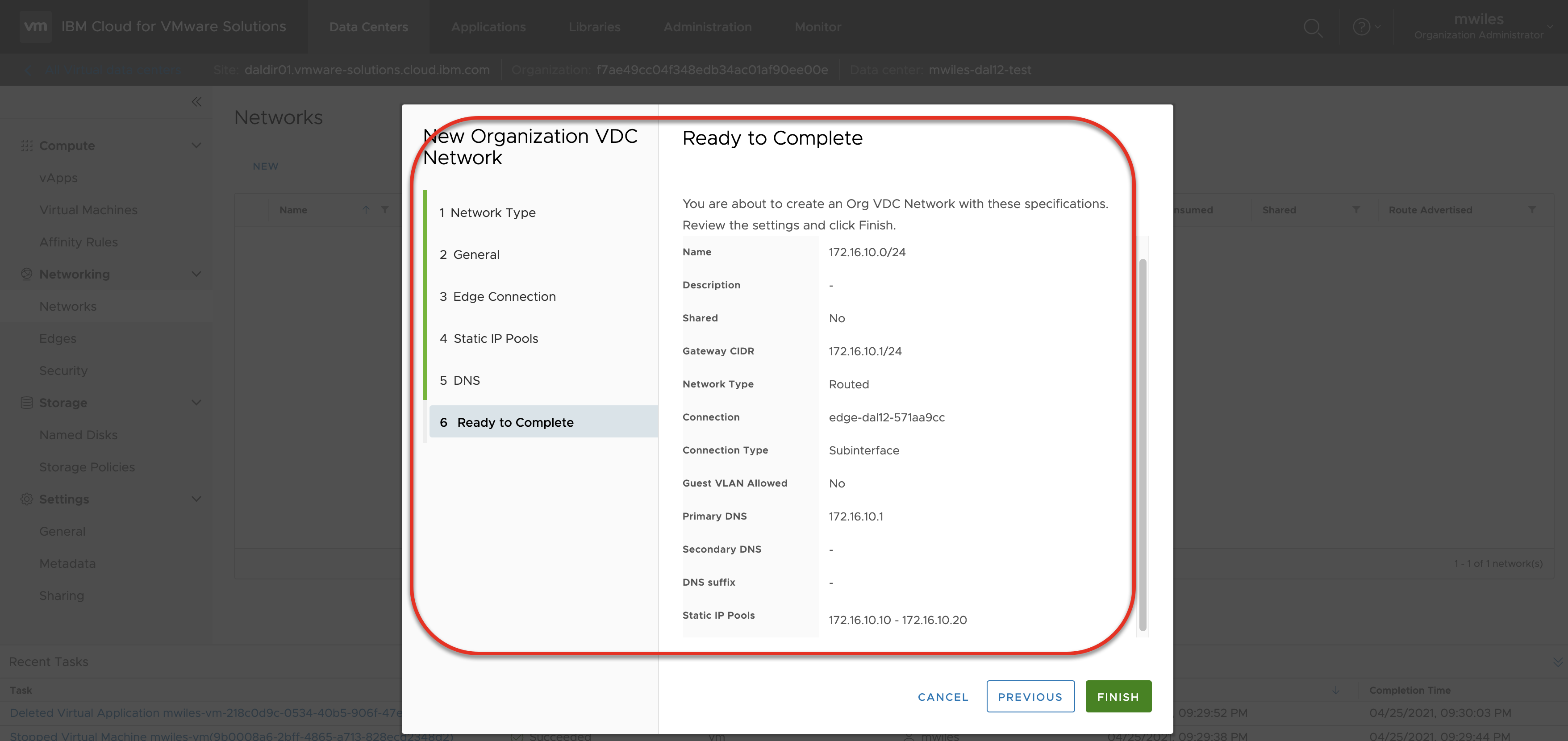Go to wizard step 4 Static IP Pools
This screenshot has height=741, width=1568.
pos(496,338)
